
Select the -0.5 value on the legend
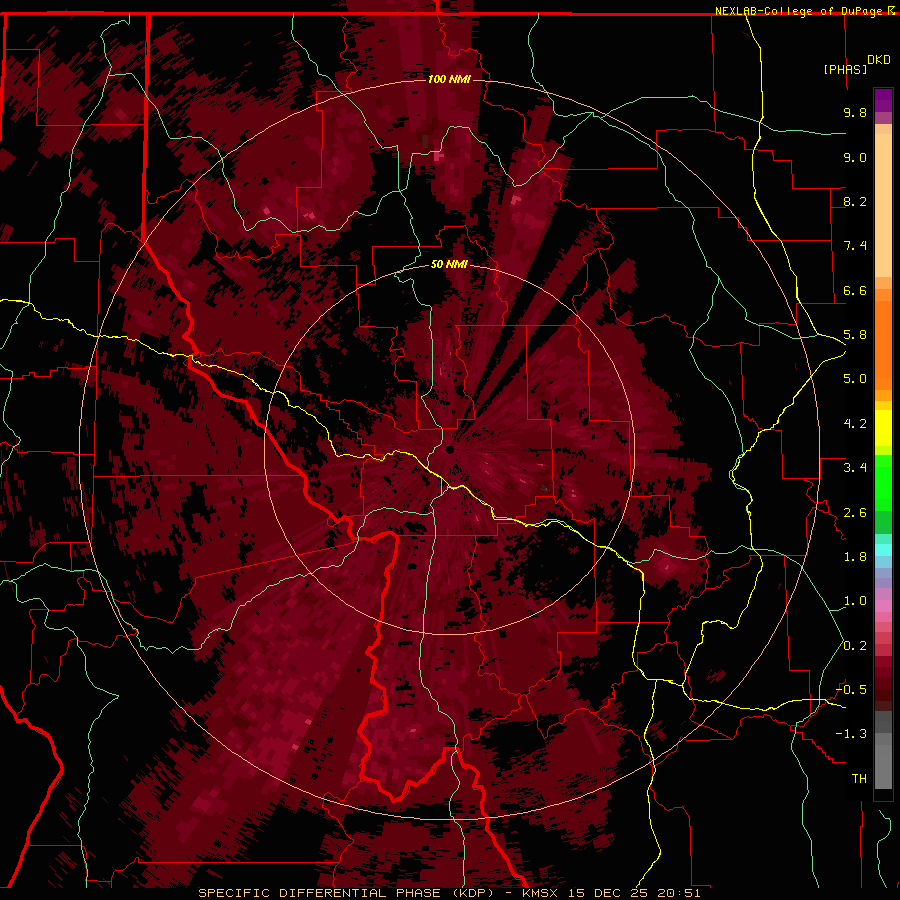pyautogui.click(x=851, y=690)
